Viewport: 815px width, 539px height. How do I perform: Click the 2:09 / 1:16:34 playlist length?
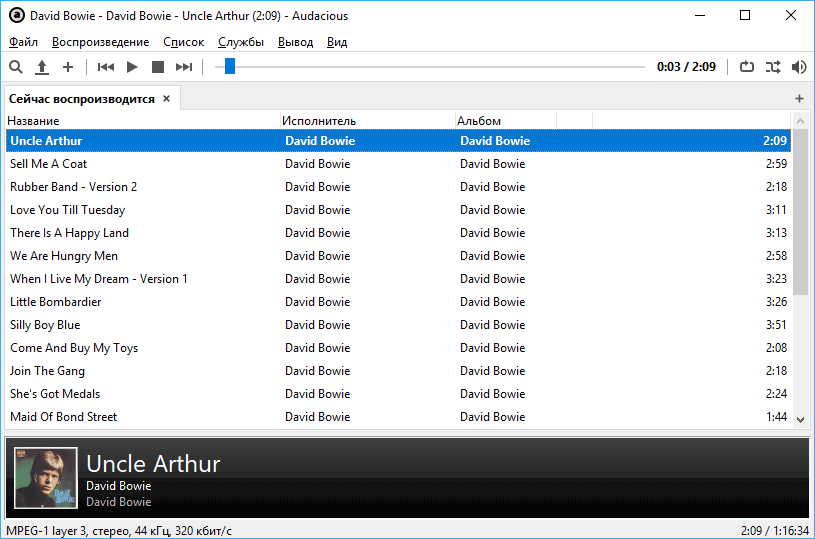click(x=774, y=531)
